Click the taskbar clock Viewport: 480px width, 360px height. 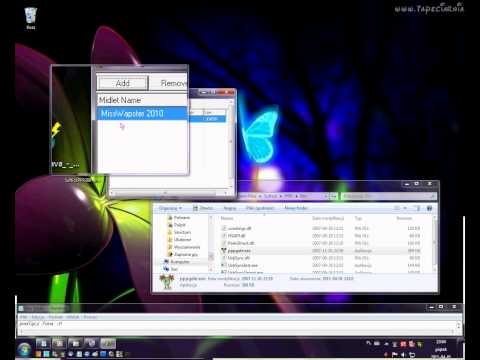pos(441,349)
